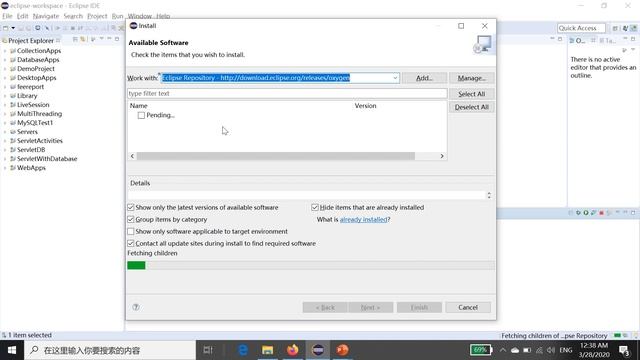Viewport: 640px width, 360px height.
Task: Open the already installed link
Action: tap(363, 220)
